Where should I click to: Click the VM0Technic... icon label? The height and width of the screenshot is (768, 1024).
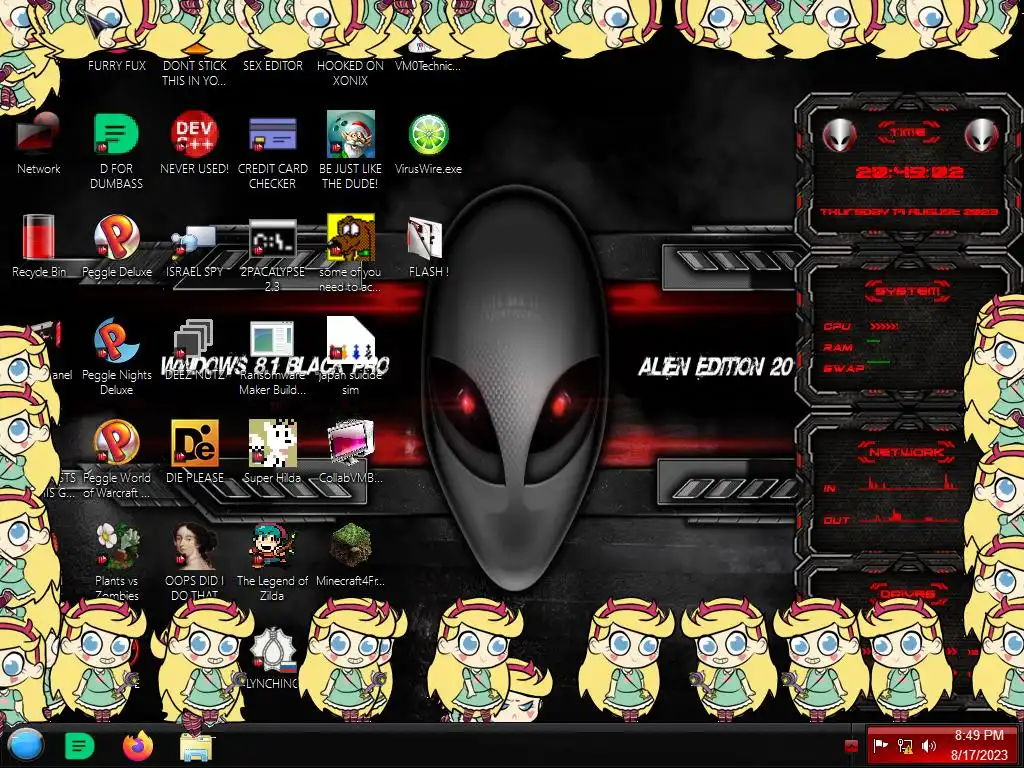pos(428,65)
